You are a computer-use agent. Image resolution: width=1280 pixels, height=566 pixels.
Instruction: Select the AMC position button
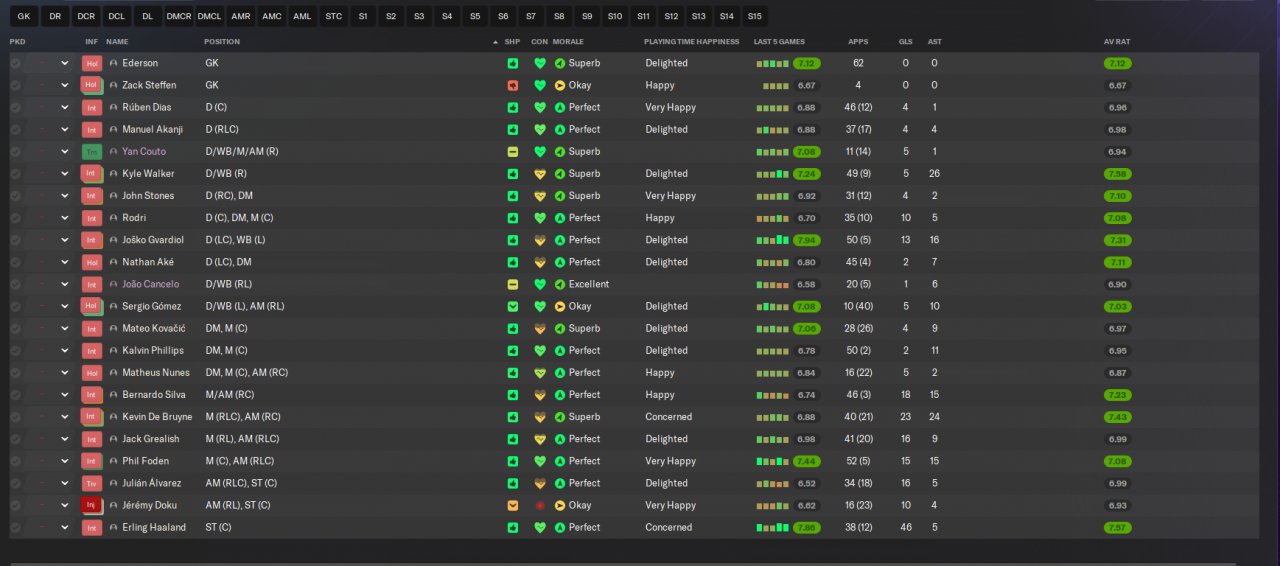pos(271,16)
